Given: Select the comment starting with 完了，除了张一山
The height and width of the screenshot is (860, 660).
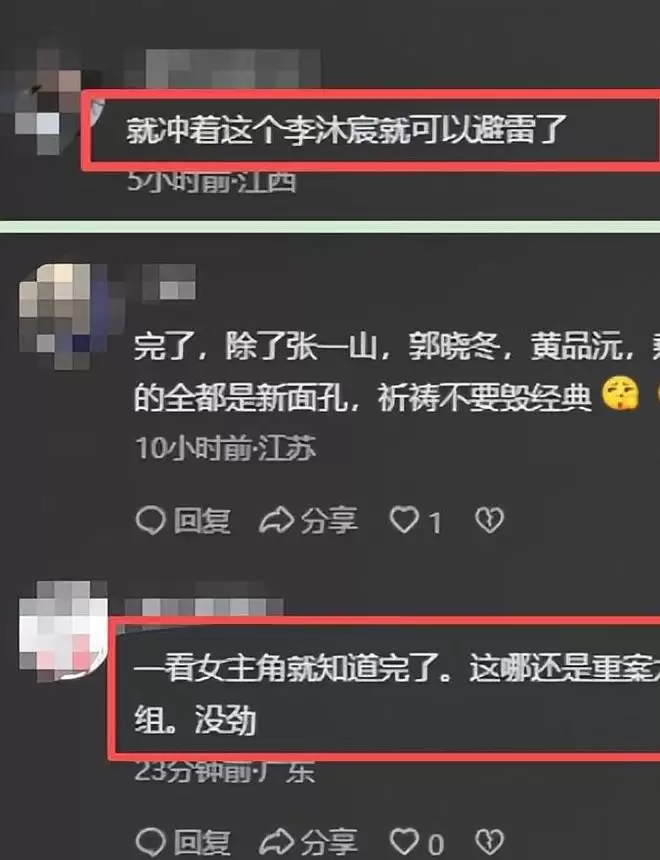Looking at the screenshot, I should point(396,372).
